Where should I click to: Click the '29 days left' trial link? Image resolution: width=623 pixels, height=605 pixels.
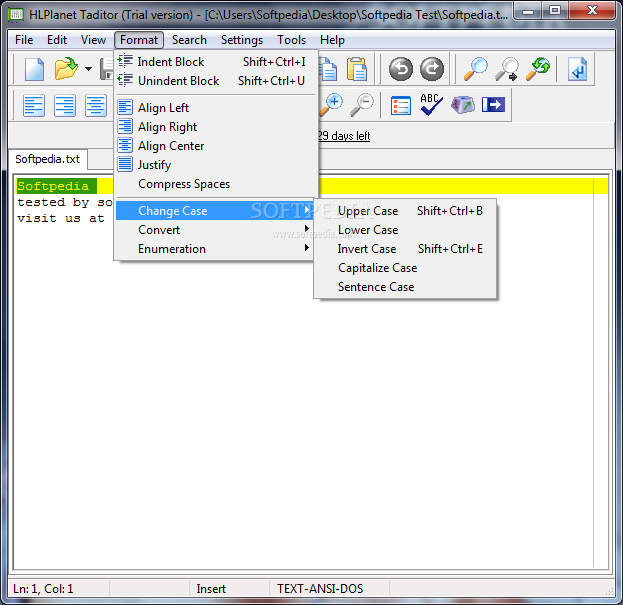click(x=344, y=136)
